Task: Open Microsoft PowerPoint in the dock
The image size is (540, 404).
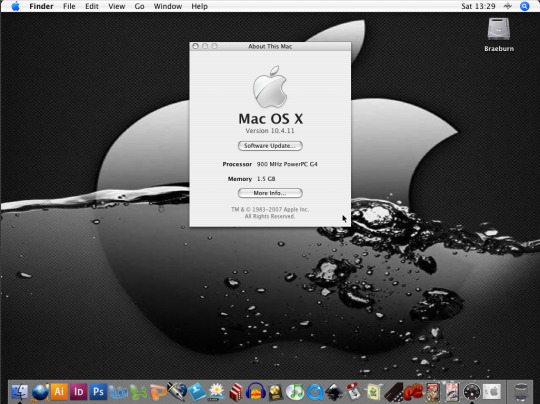Action: (157, 392)
